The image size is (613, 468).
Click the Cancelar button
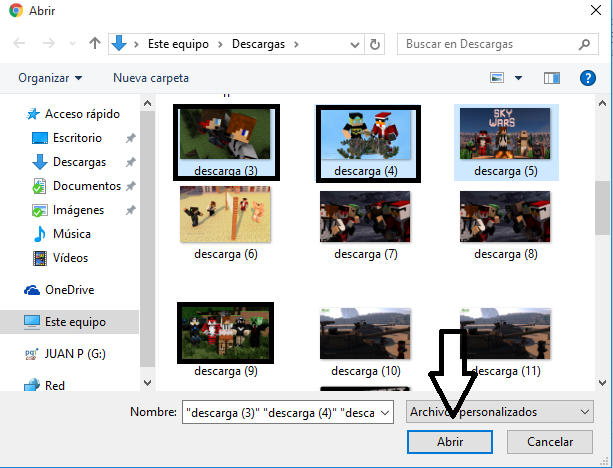pos(550,442)
